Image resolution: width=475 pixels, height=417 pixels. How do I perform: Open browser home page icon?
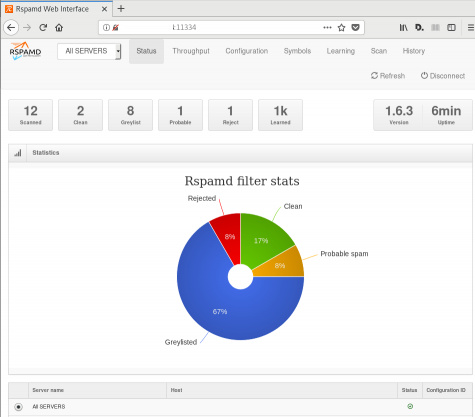pyautogui.click(x=59, y=28)
